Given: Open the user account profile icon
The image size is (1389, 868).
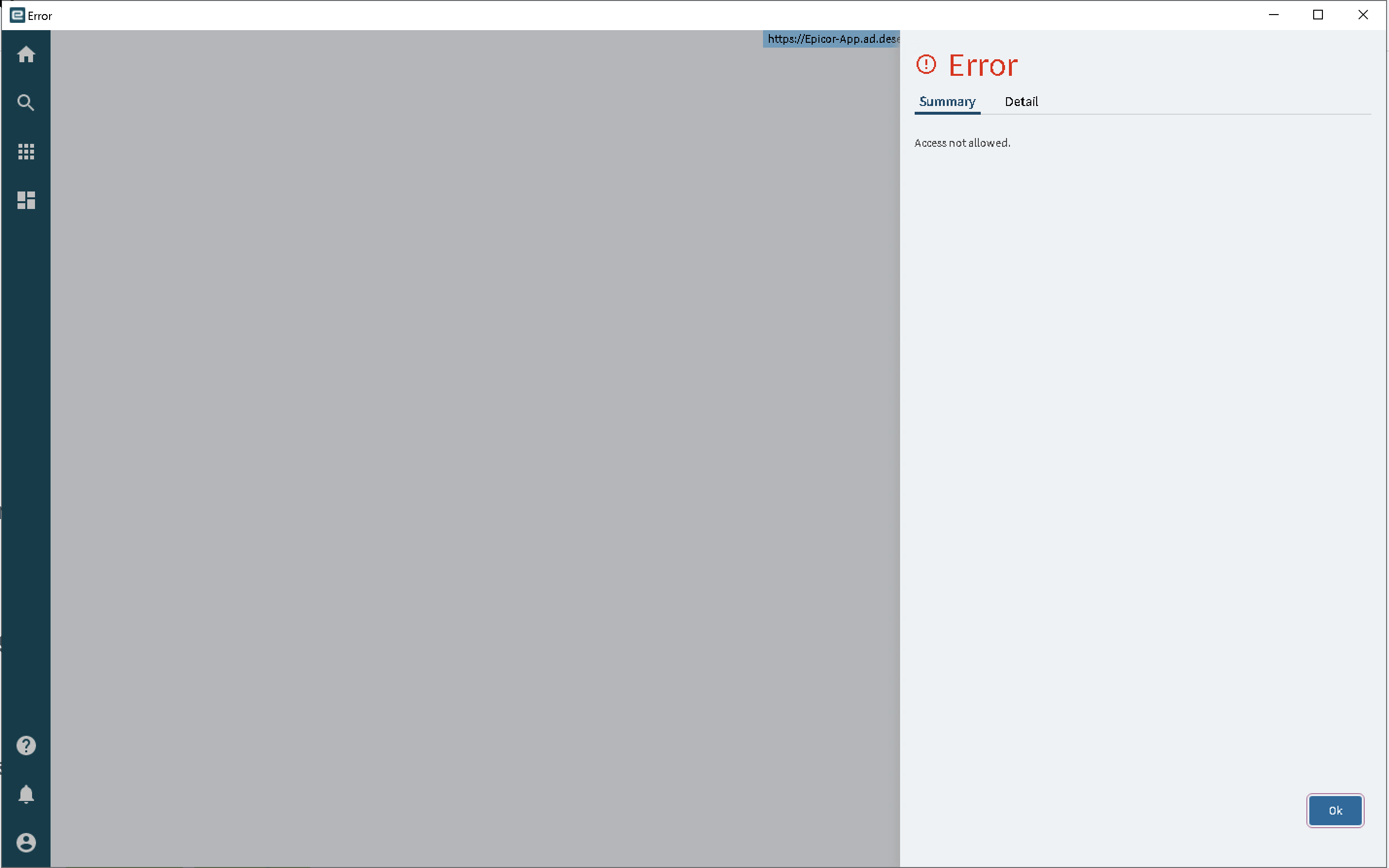Looking at the screenshot, I should [26, 842].
